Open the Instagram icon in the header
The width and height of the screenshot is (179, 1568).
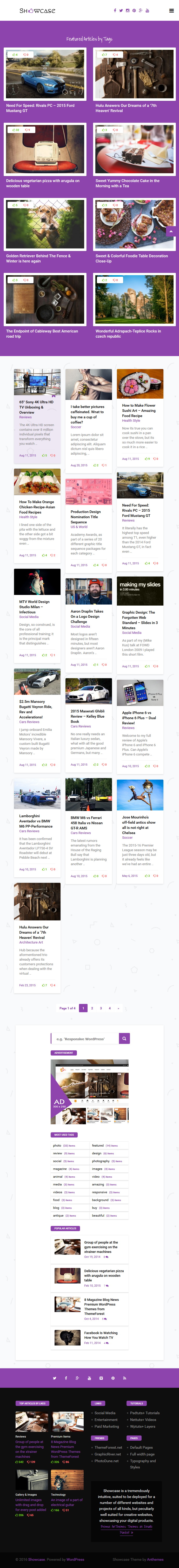127,10
